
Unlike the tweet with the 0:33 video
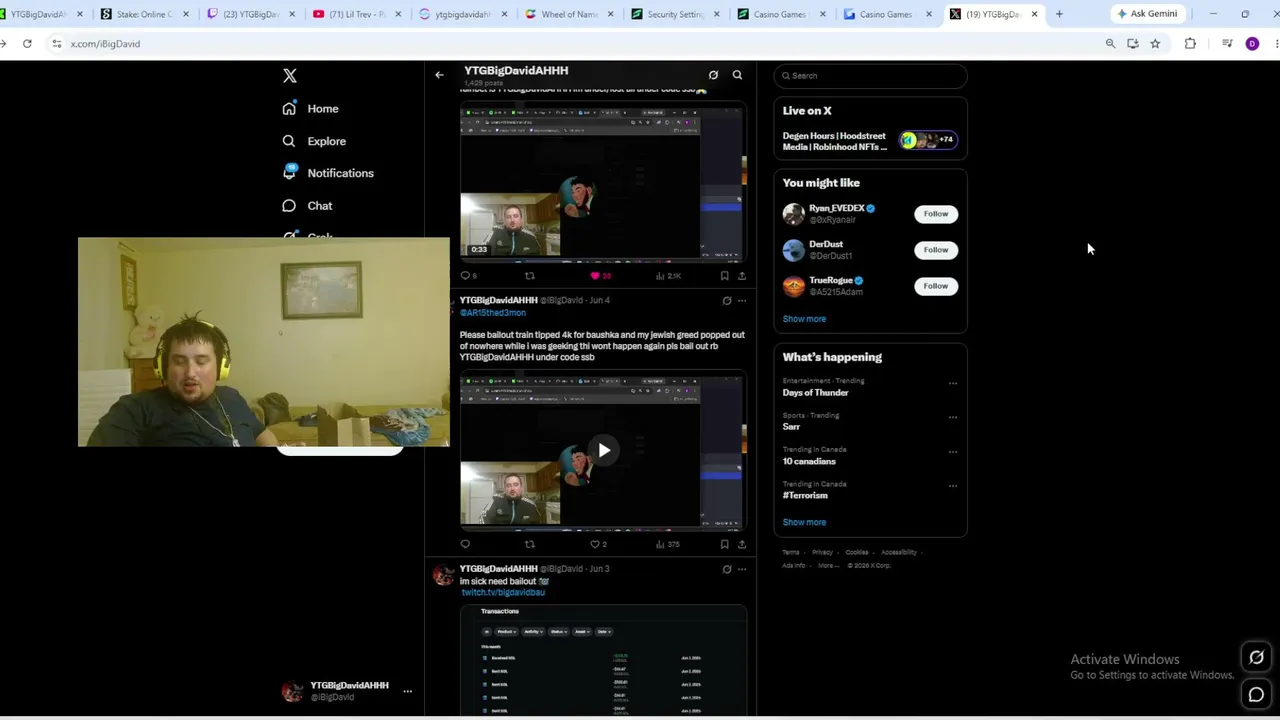tap(600, 276)
